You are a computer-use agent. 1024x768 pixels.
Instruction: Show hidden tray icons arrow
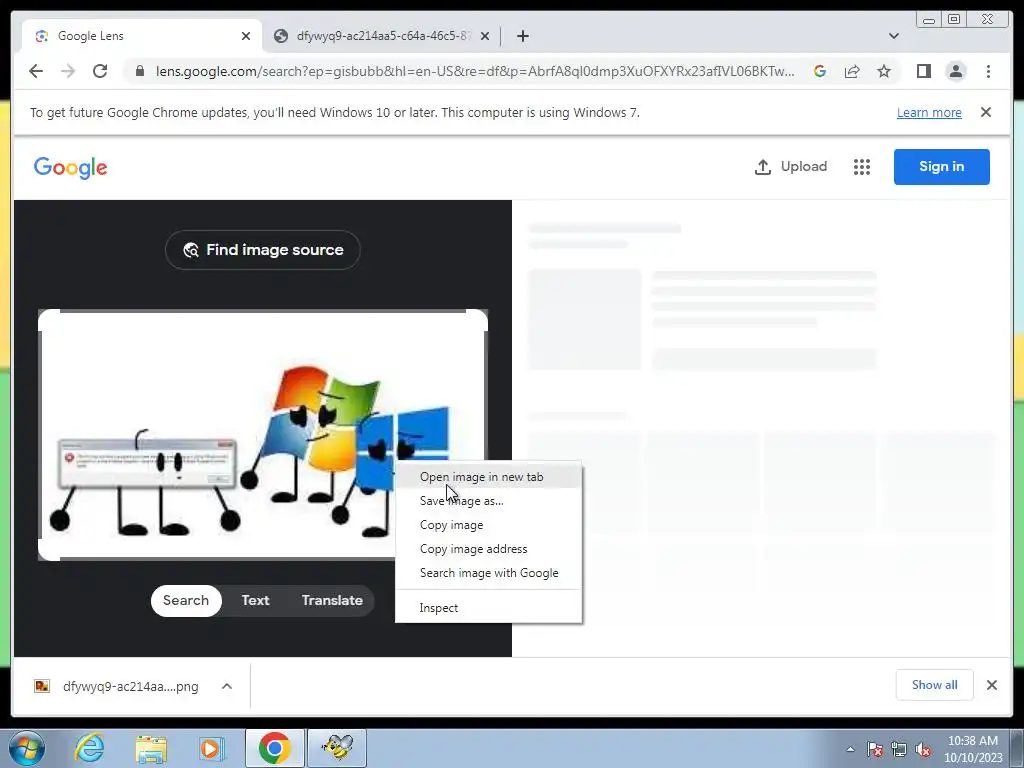tap(850, 749)
